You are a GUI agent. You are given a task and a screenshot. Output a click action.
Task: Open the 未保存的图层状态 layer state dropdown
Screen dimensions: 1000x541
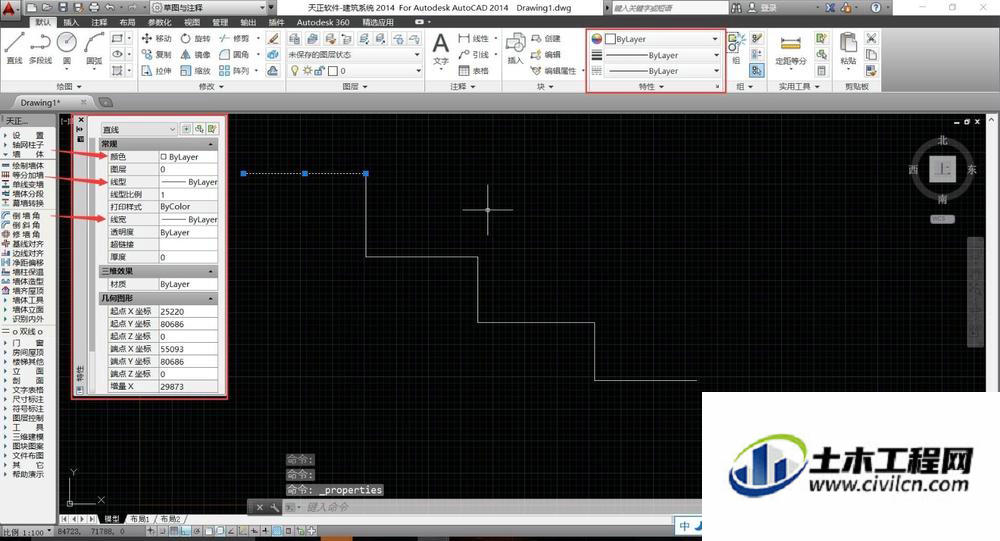click(354, 55)
